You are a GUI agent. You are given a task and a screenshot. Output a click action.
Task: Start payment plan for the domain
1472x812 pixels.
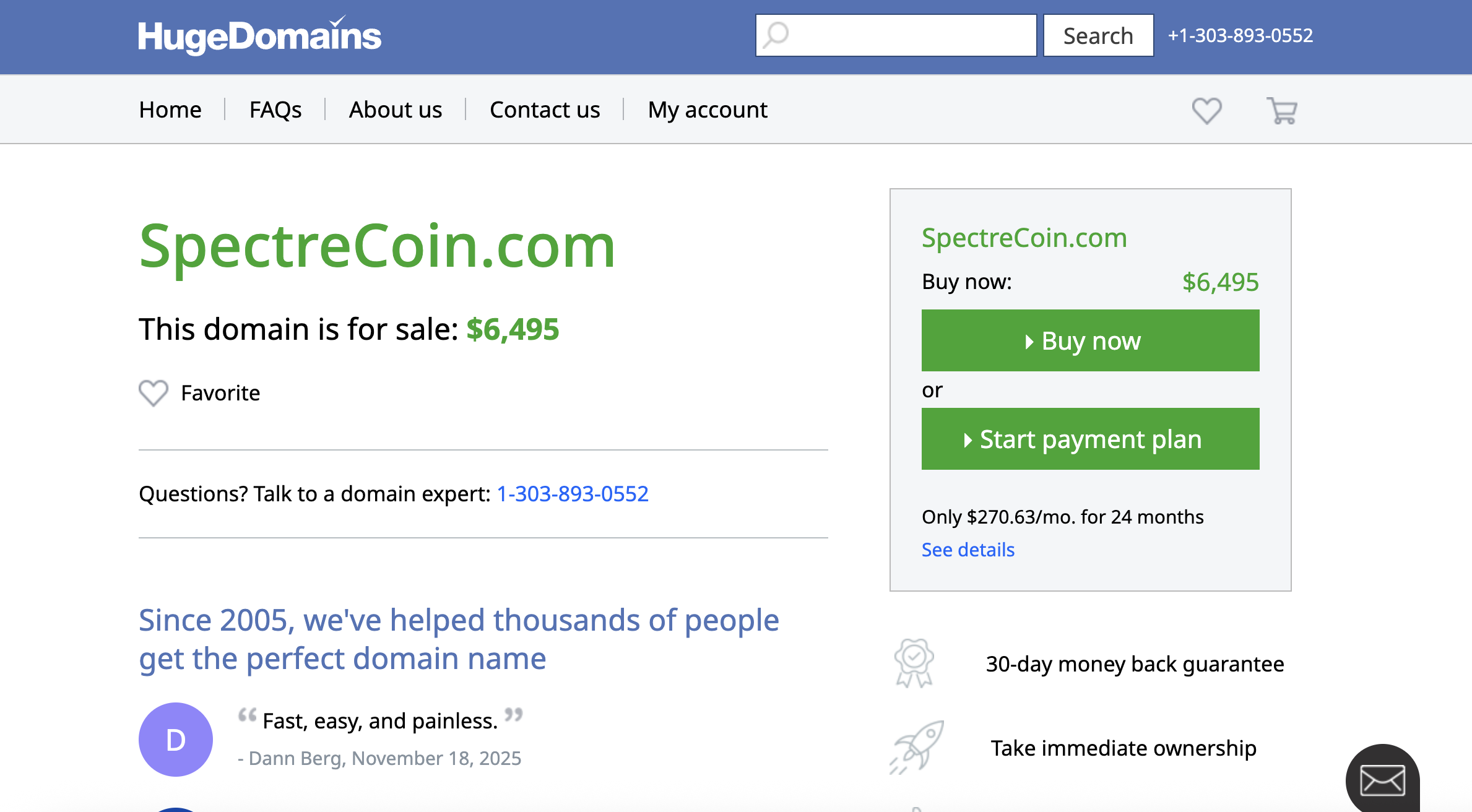(1090, 439)
